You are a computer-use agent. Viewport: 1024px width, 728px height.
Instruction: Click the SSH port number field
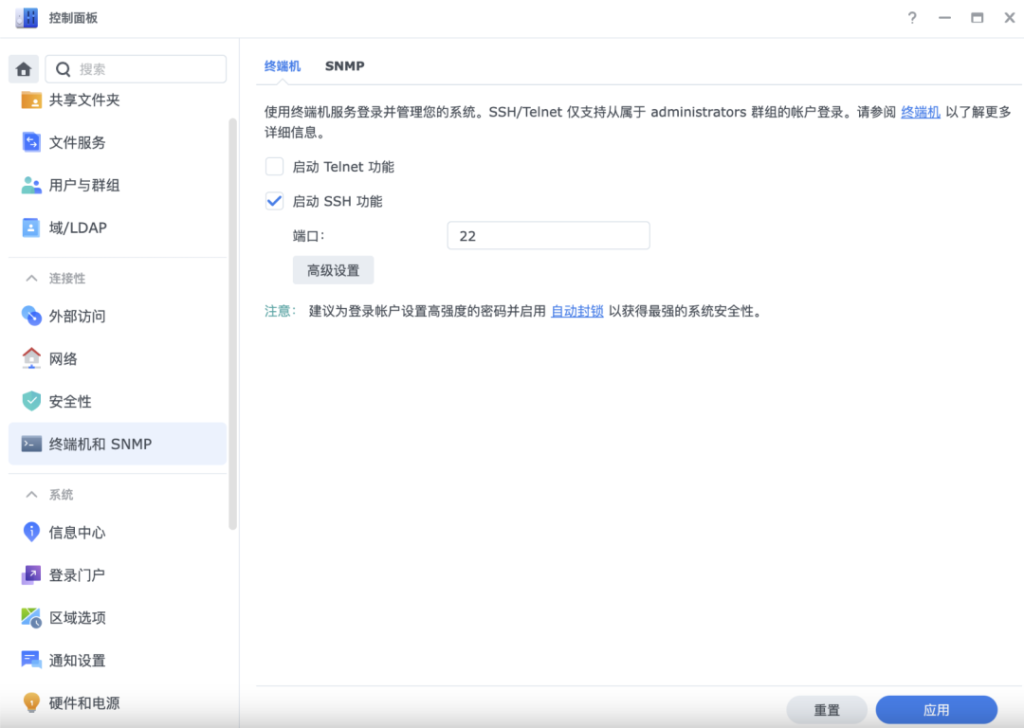coord(548,236)
